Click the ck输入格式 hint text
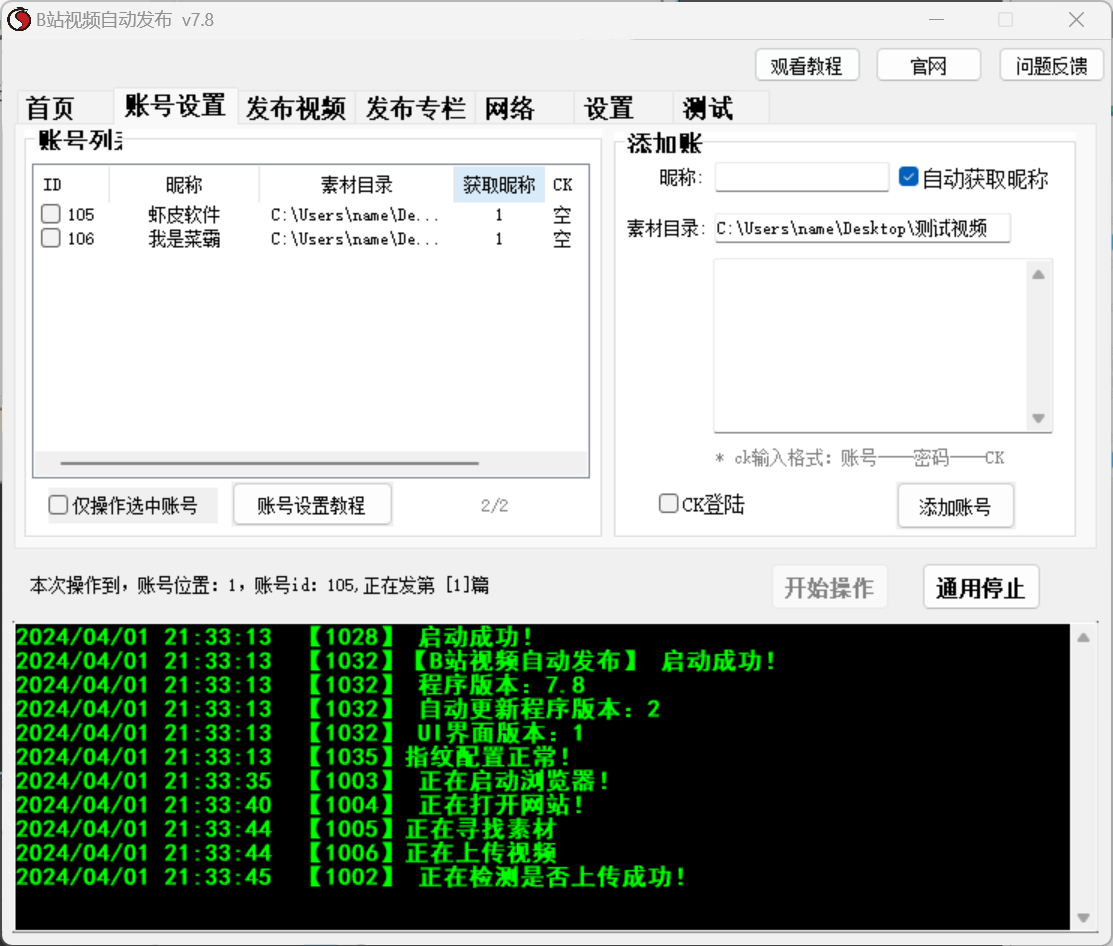The width and height of the screenshot is (1113, 946). pyautogui.click(x=860, y=458)
